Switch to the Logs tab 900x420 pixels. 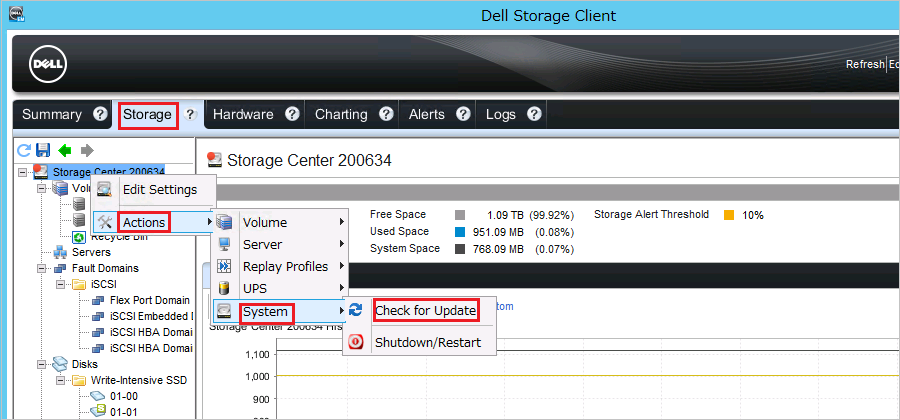point(501,114)
